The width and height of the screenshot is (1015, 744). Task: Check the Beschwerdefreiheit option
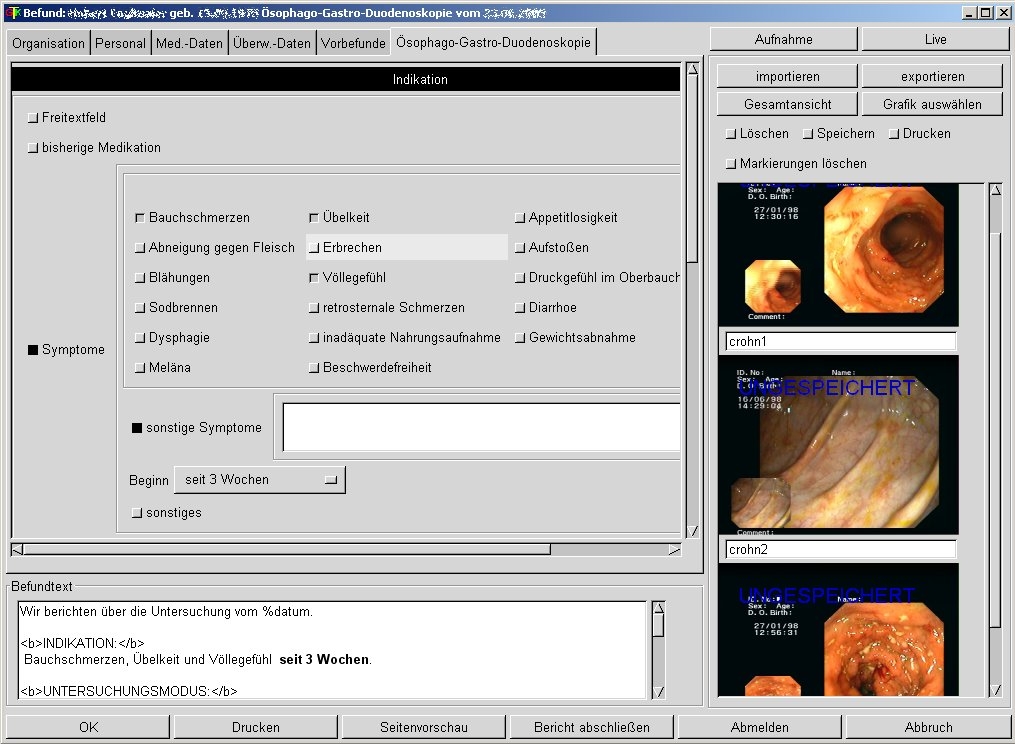click(314, 368)
